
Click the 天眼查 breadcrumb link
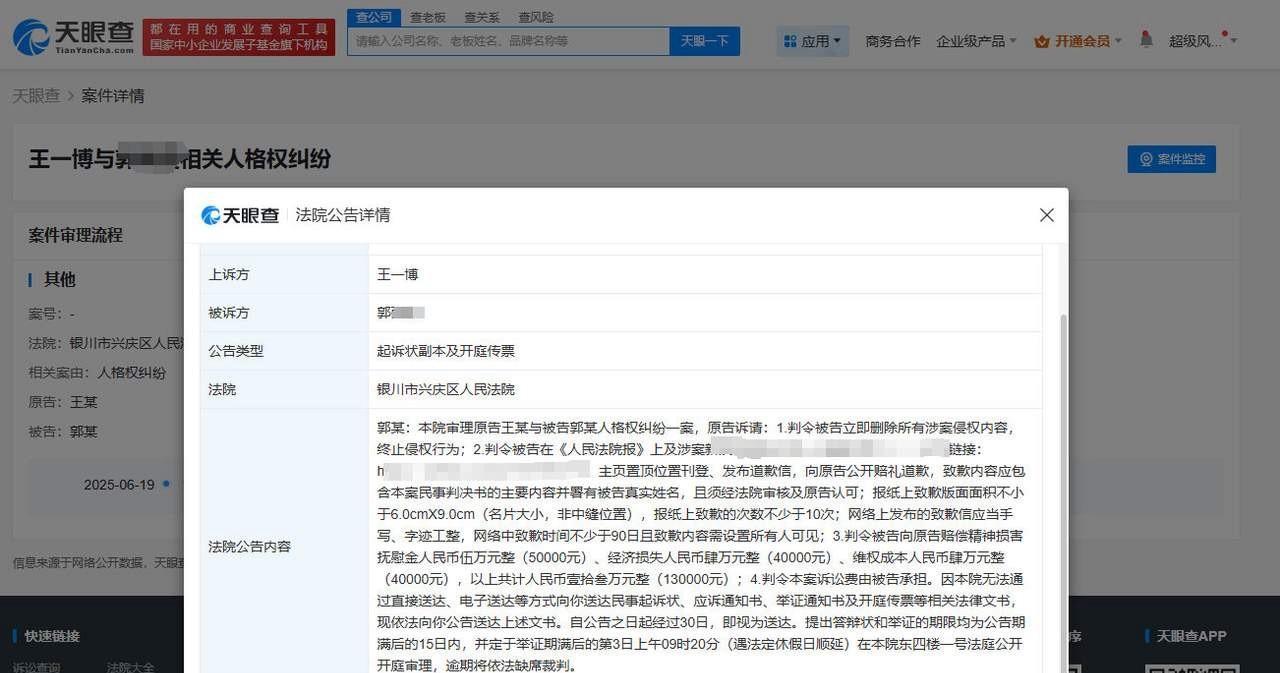coord(35,96)
